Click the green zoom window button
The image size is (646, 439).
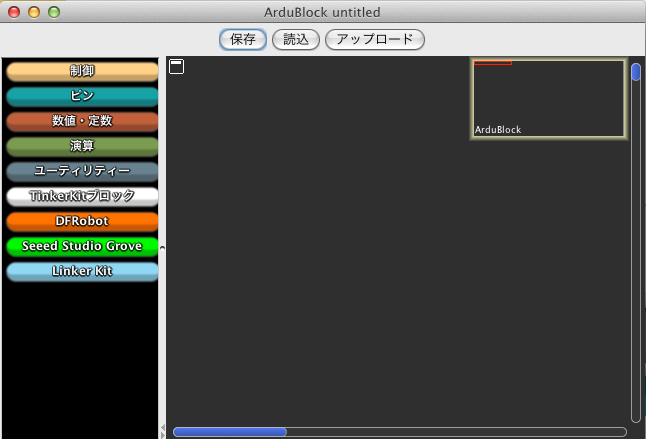[x=54, y=12]
